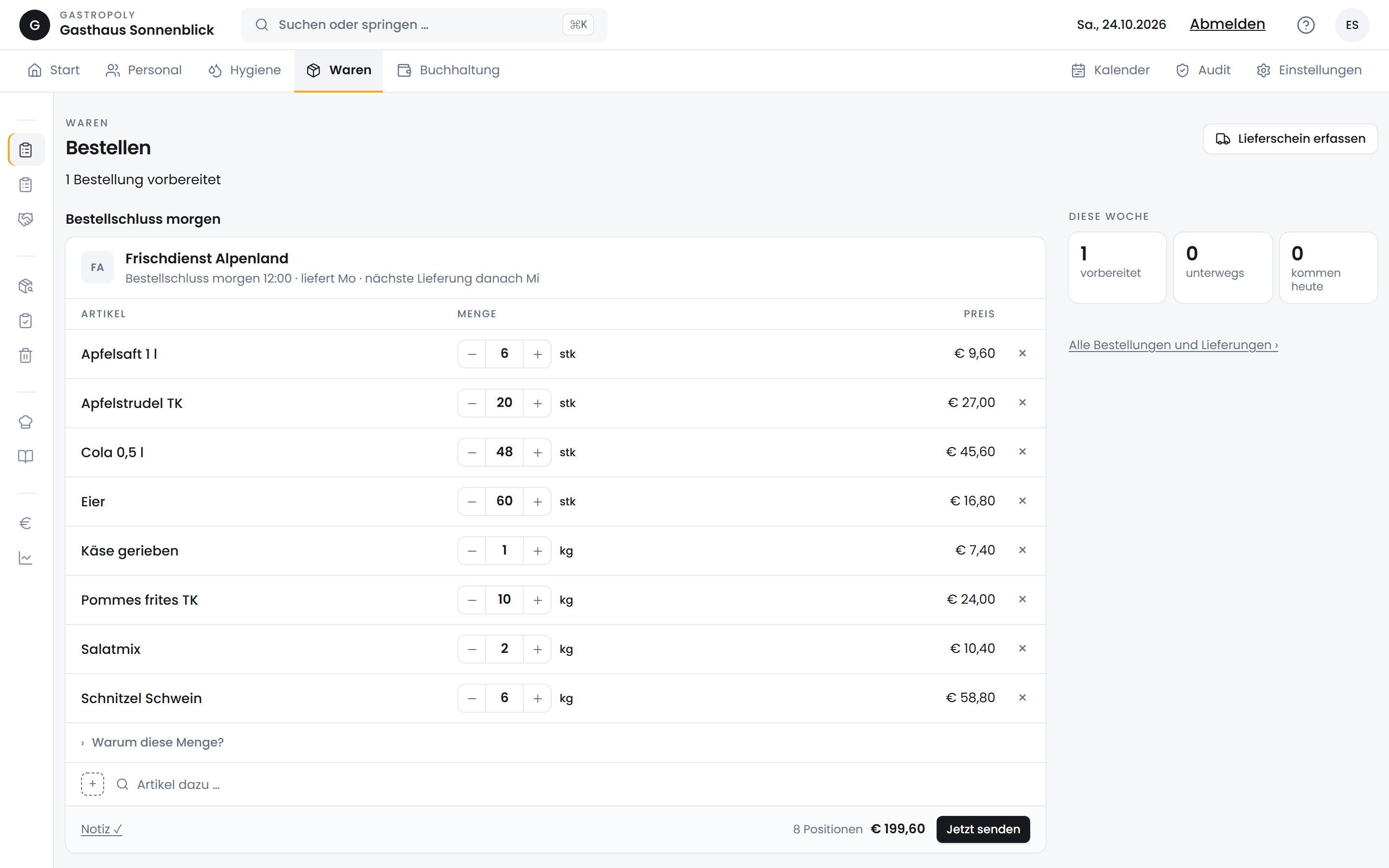This screenshot has height=868, width=1389.
Task: Toggle the Notiz section
Action: [102, 829]
